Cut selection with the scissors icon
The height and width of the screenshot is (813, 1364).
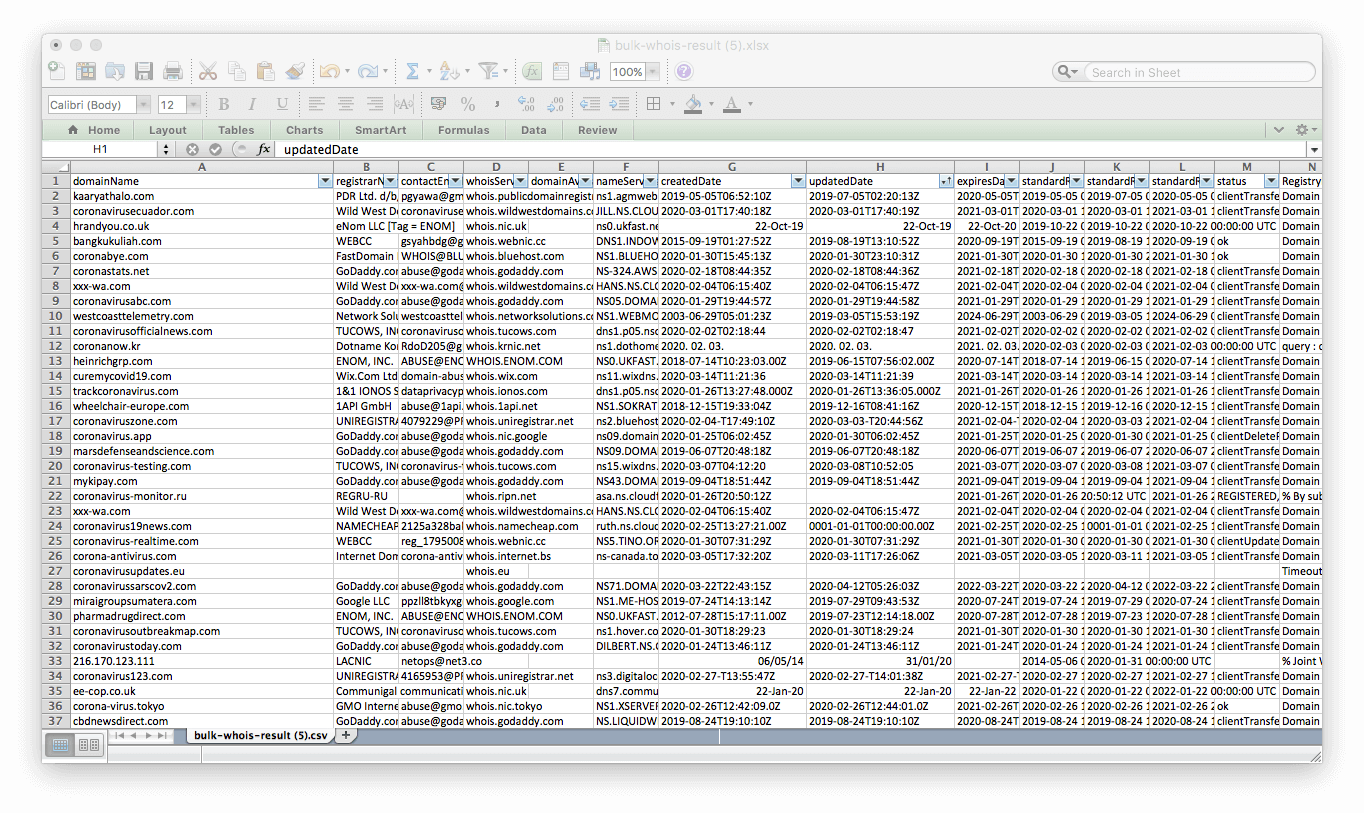pos(208,71)
